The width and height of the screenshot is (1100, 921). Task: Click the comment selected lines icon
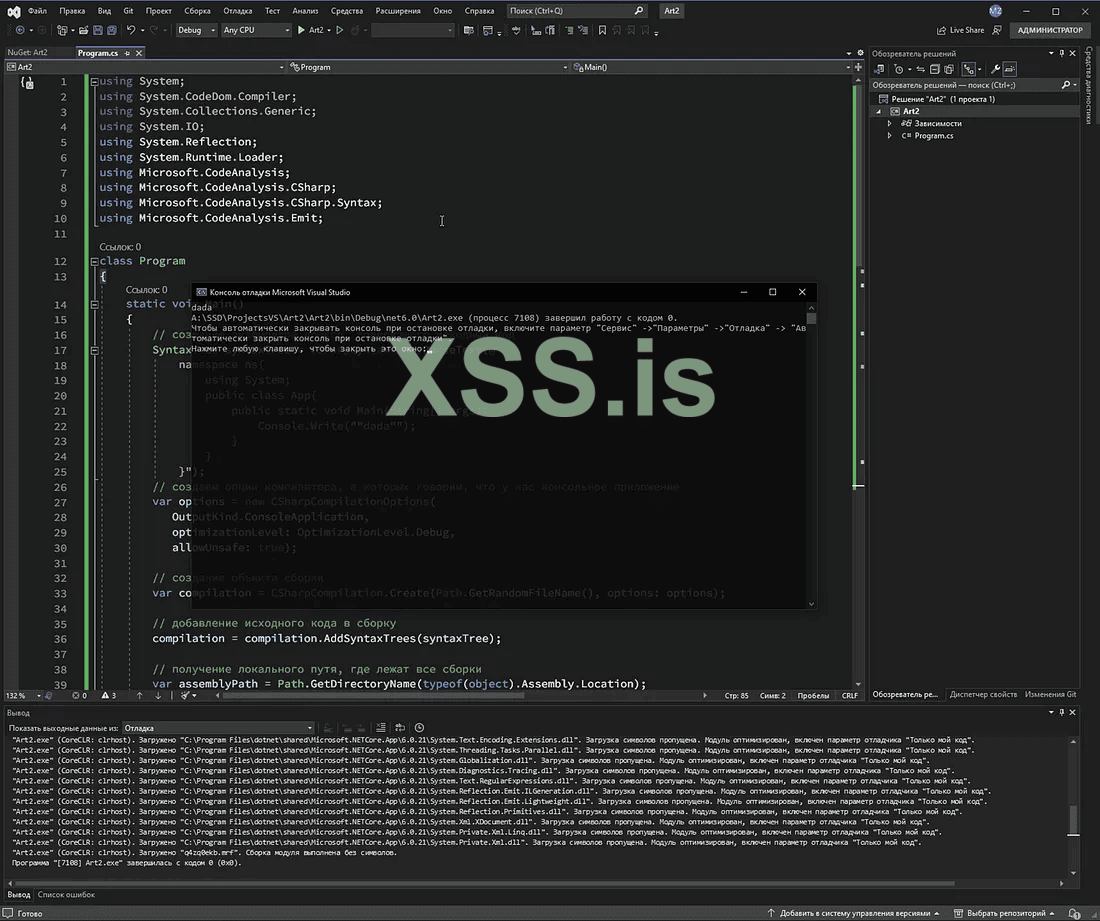(x=569, y=30)
